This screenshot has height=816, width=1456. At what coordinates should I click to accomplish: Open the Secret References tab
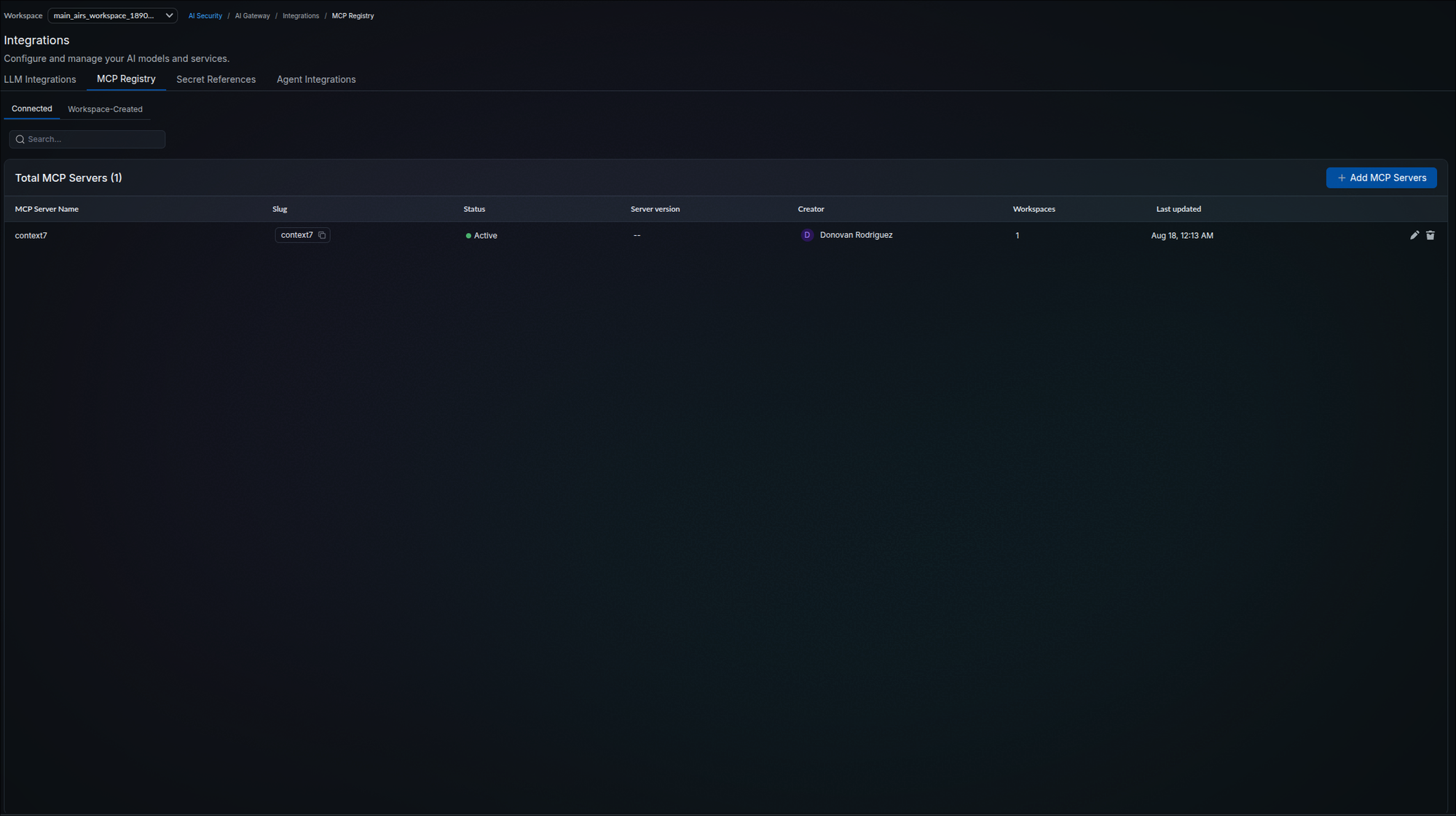(216, 79)
